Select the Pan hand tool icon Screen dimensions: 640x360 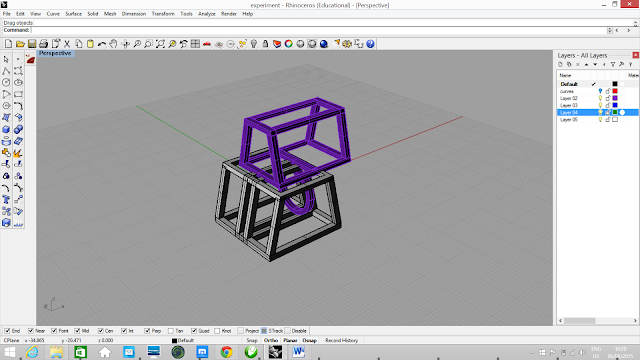[113, 44]
